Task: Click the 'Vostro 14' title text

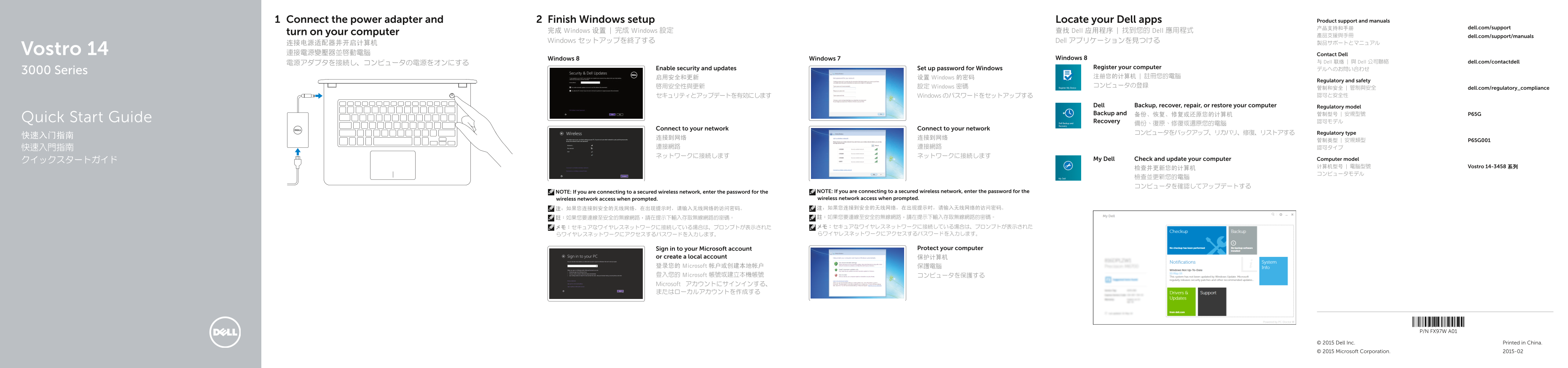Action: point(64,48)
